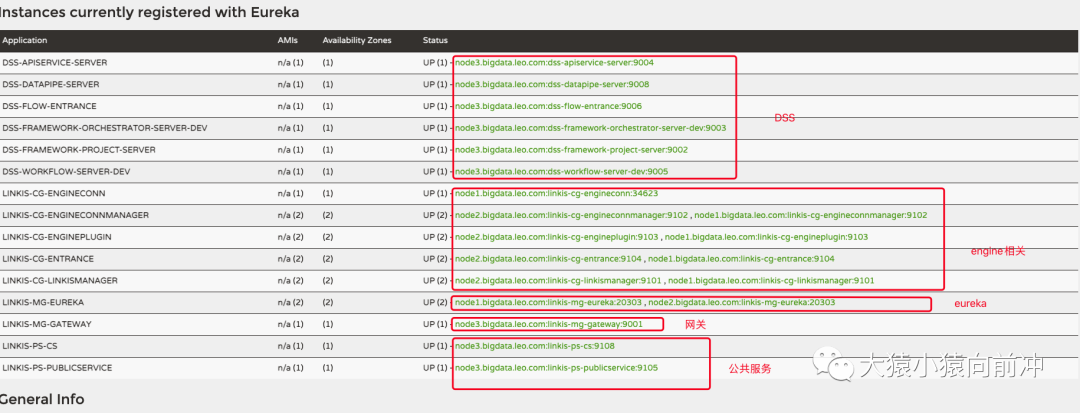Select the LINKIS-MG-EUREKA application name
Viewport: 1080px width, 413px height.
tap(43, 302)
